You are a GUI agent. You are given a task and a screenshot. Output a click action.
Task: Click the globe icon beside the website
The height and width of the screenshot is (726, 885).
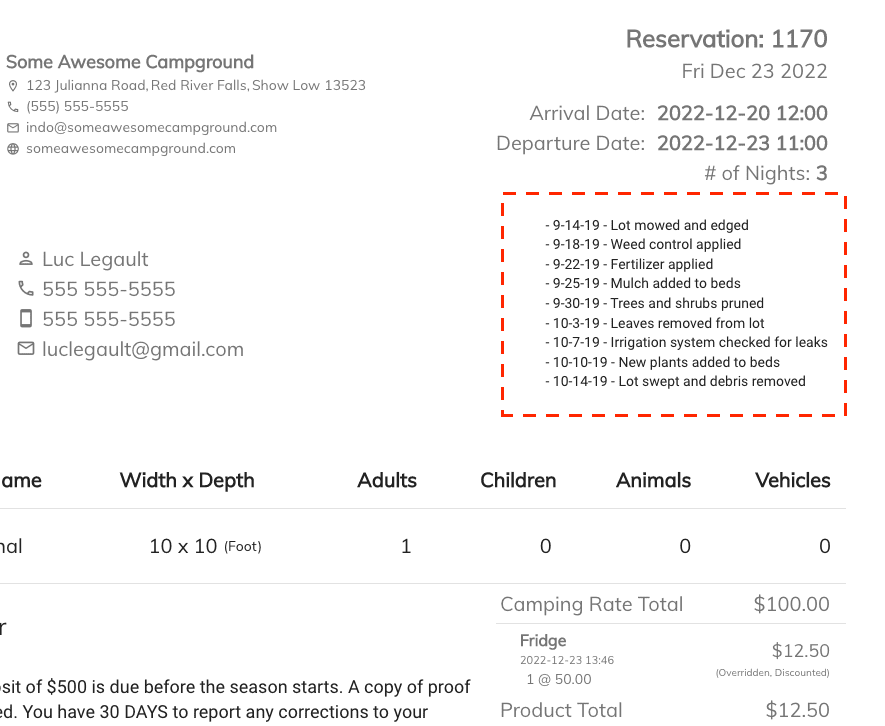pyautogui.click(x=13, y=149)
